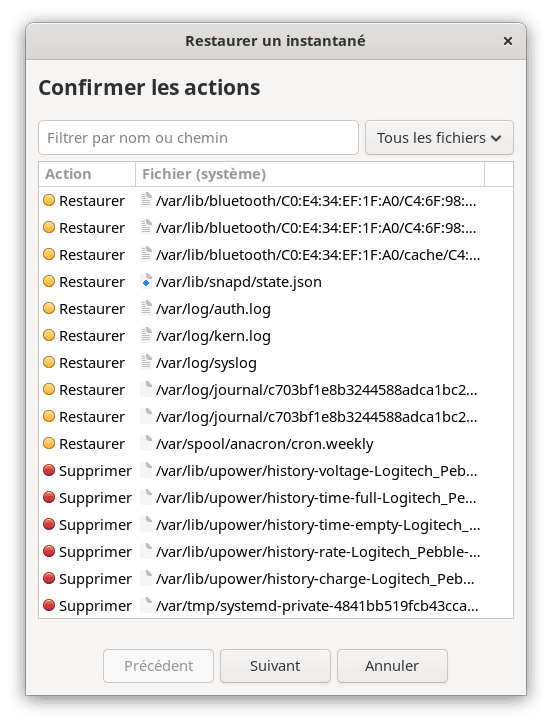Focus the 'Filtrer par nom ou chemin' field
The width and height of the screenshot is (552, 724).
(x=198, y=138)
